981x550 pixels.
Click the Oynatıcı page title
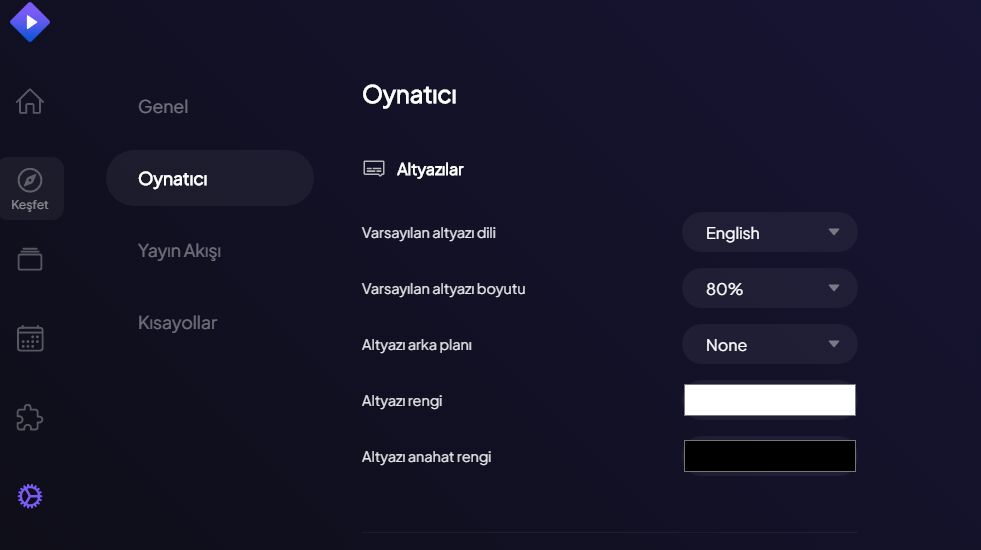[409, 96]
